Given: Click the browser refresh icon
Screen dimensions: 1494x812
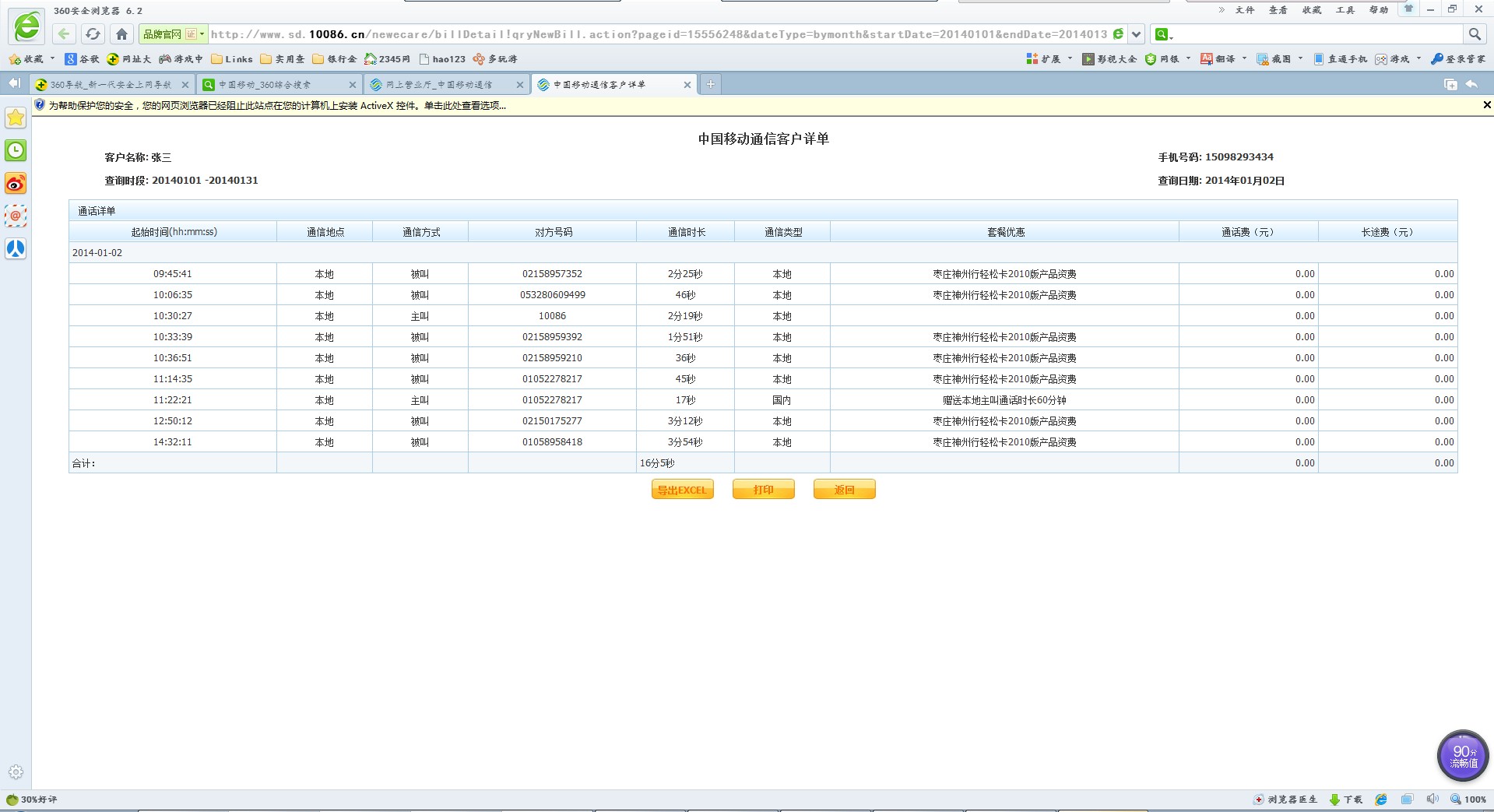Looking at the screenshot, I should pyautogui.click(x=93, y=33).
